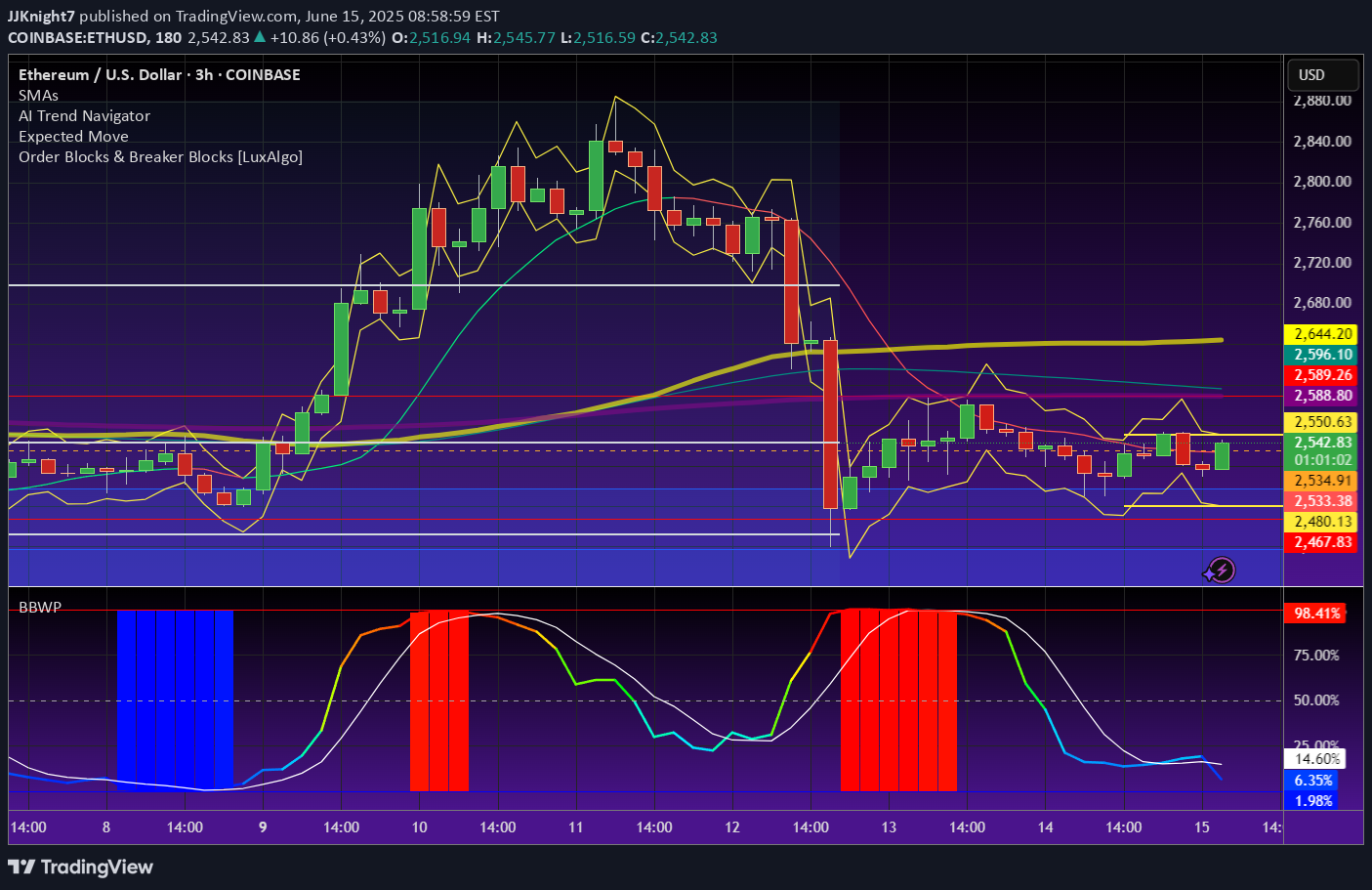The height and width of the screenshot is (890, 1372).
Task: Click the 75.00% BBWP axis tick
Action: coord(1316,656)
